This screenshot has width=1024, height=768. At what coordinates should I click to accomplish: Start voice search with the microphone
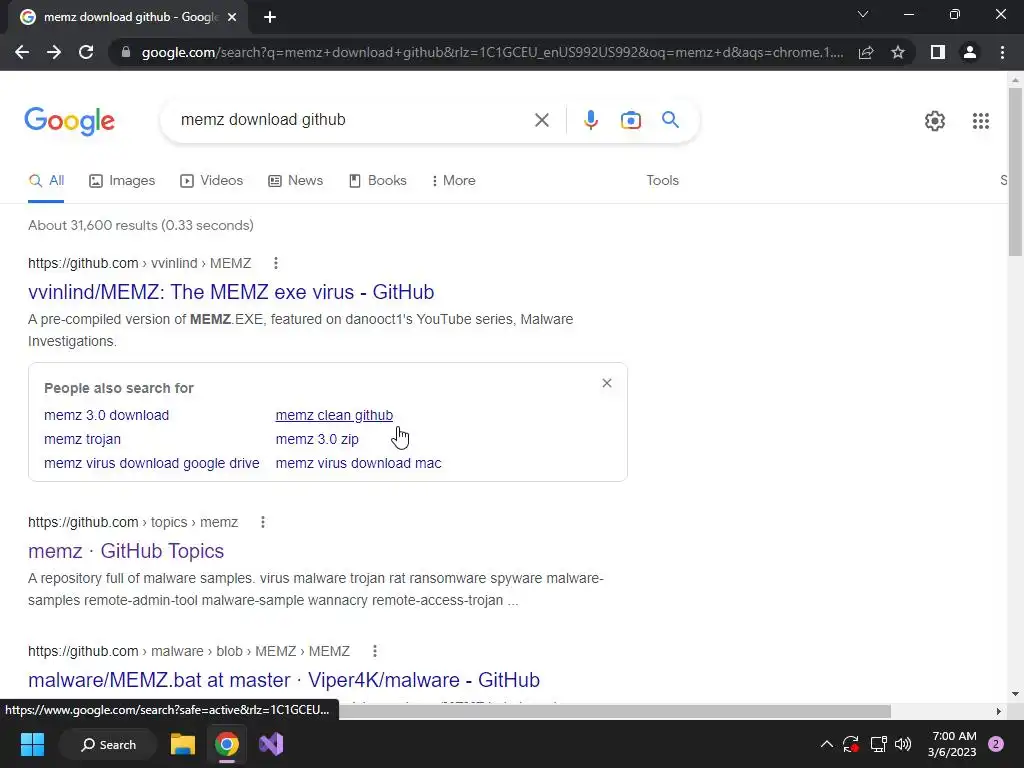590,120
